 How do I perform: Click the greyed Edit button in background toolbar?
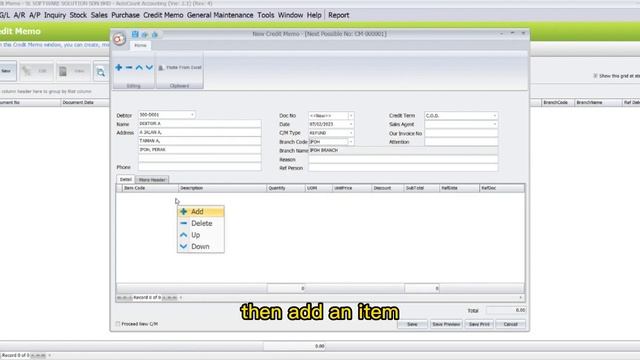[x=36, y=71]
